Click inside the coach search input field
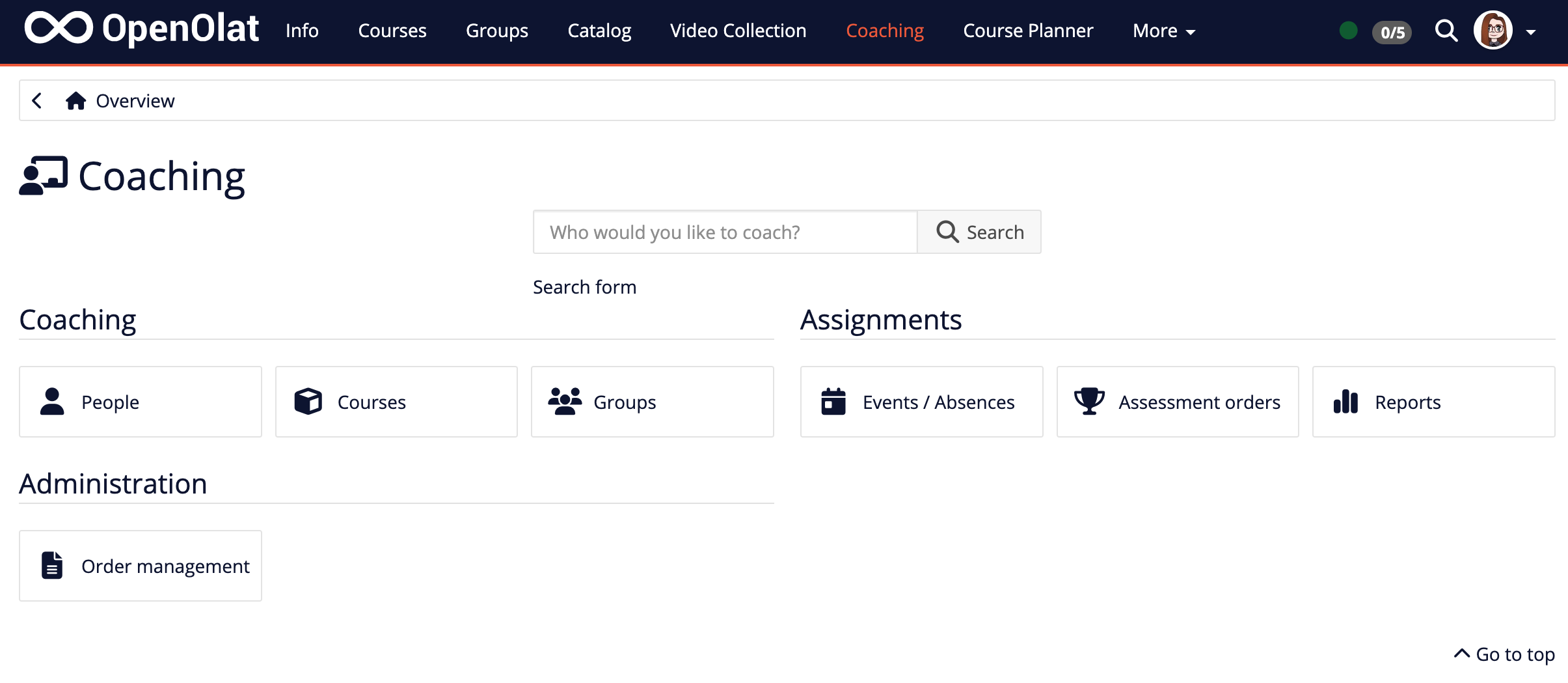Viewport: 1568px width, 683px height. tap(722, 232)
